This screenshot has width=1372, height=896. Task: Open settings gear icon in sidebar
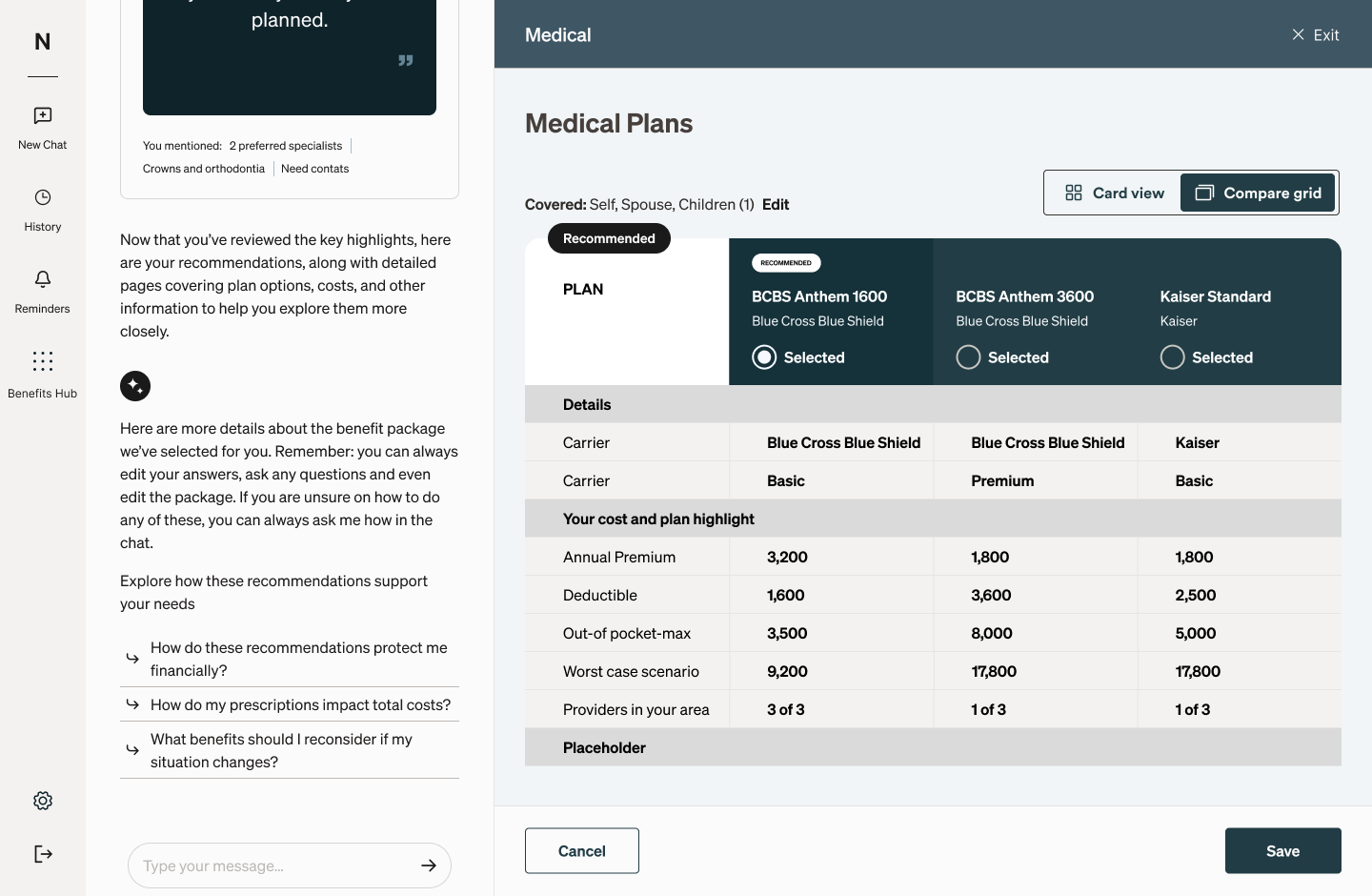coord(43,801)
